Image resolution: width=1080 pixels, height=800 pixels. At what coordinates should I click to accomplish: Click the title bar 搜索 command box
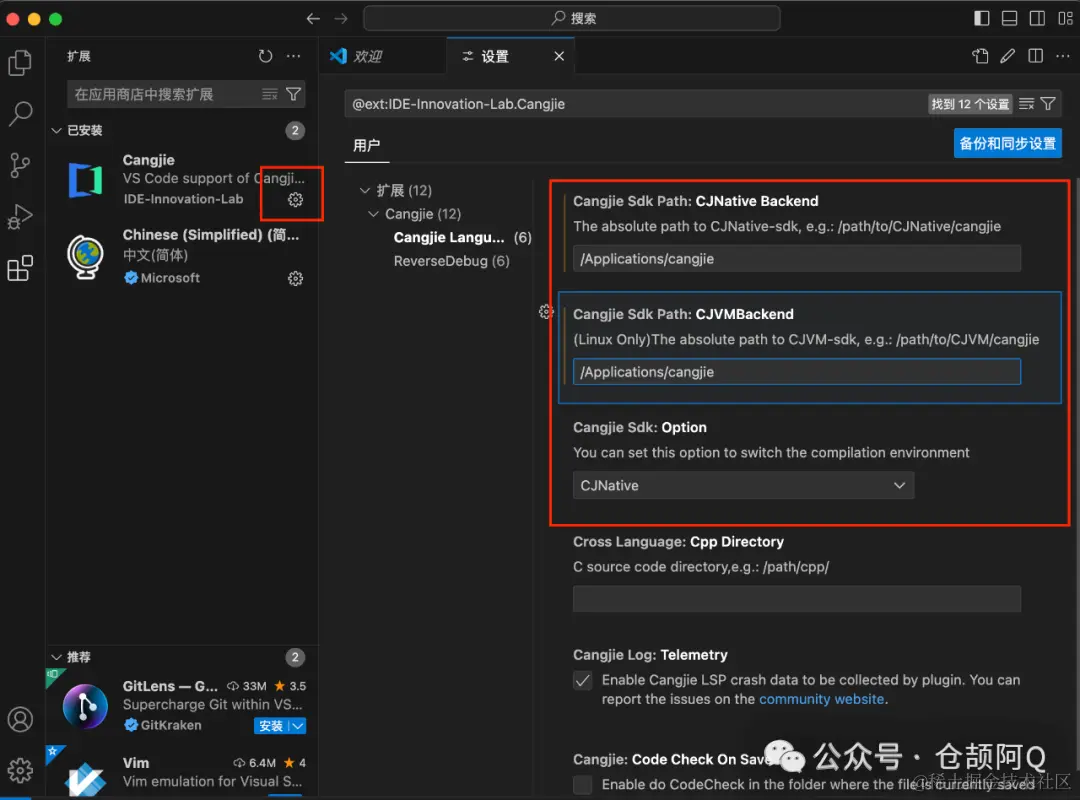(572, 19)
